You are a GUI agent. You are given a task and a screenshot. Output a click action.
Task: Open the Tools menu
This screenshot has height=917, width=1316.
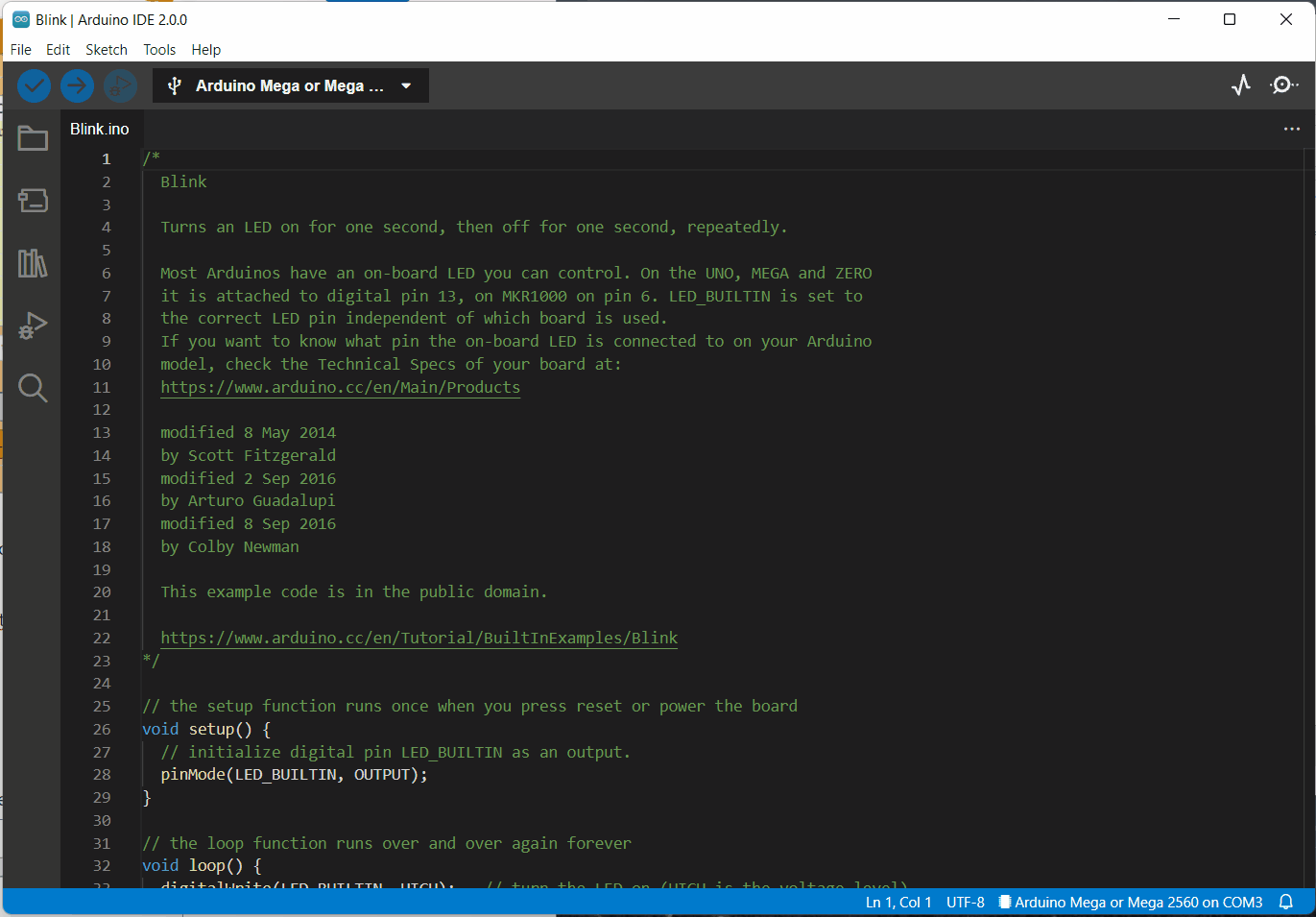[159, 50]
